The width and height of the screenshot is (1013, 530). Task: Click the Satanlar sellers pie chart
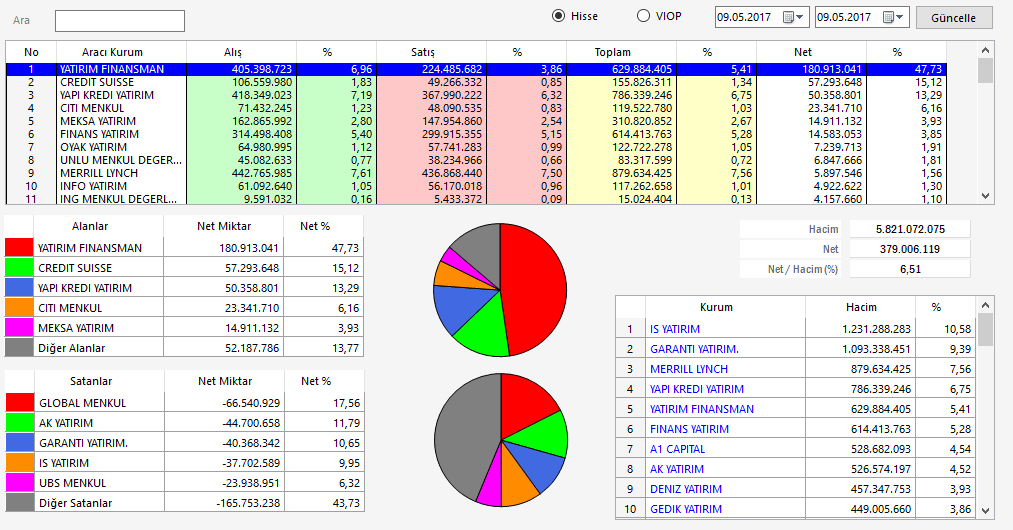(x=501, y=440)
